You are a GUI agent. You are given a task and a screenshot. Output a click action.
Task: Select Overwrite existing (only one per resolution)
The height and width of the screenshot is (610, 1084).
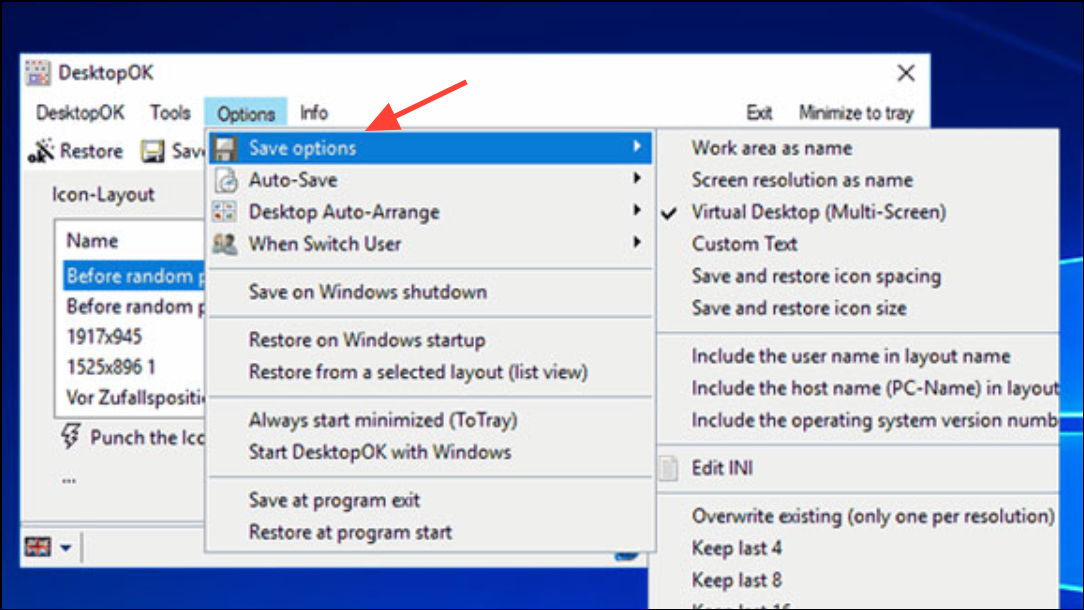[873, 516]
